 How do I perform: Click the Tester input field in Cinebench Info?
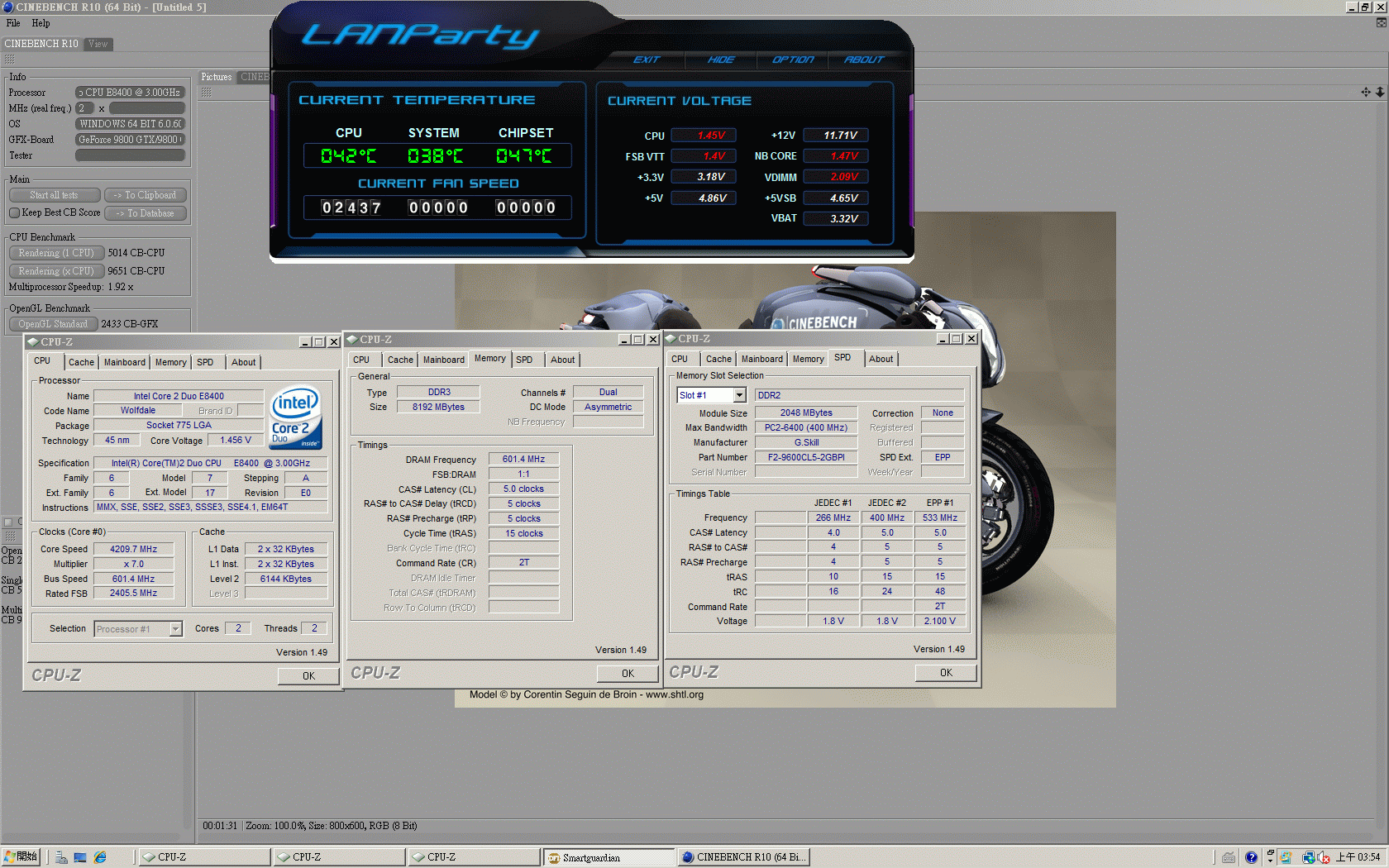(130, 155)
